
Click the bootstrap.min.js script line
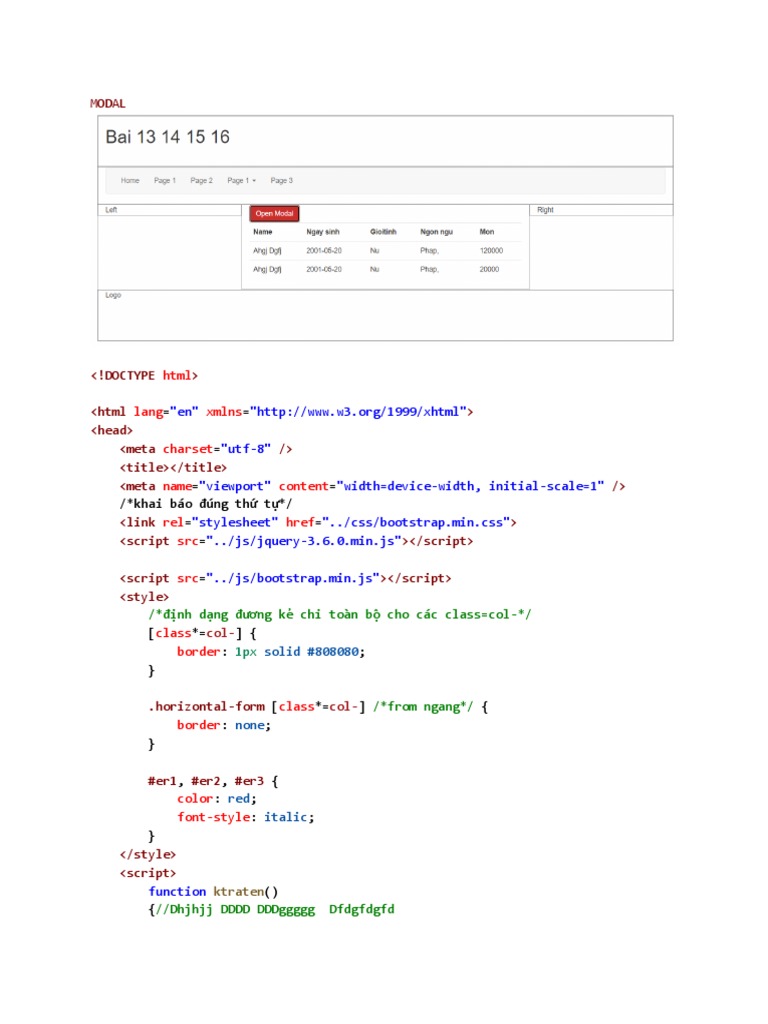pyautogui.click(x=285, y=578)
